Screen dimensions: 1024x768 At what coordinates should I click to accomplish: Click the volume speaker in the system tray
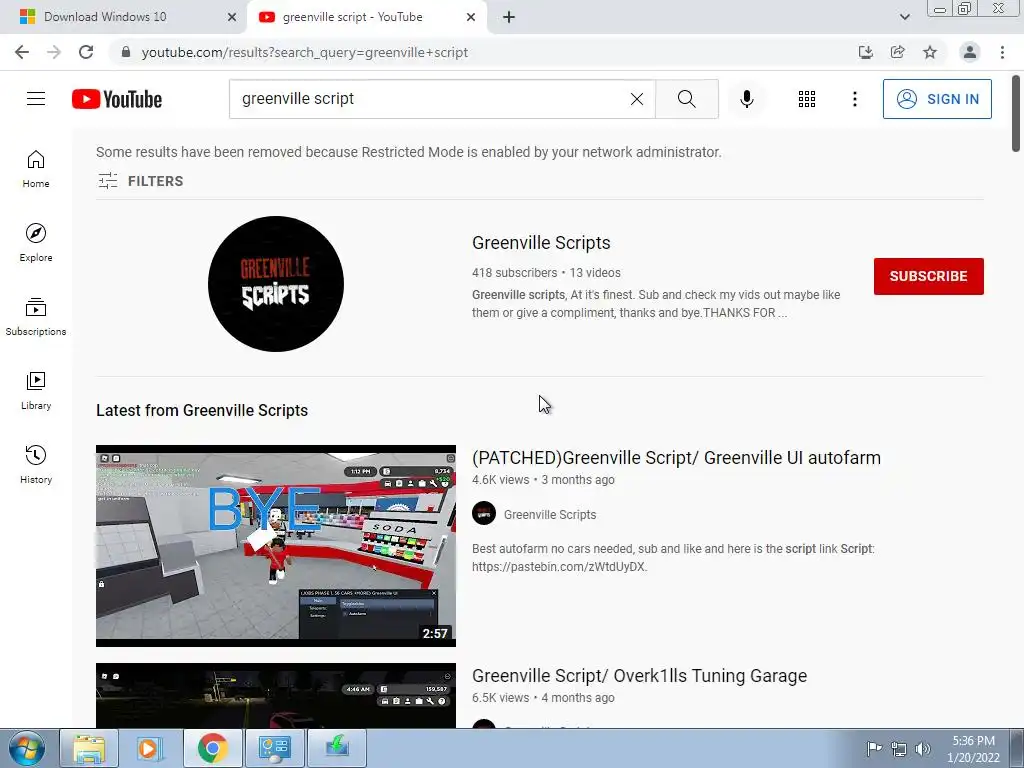point(923,749)
